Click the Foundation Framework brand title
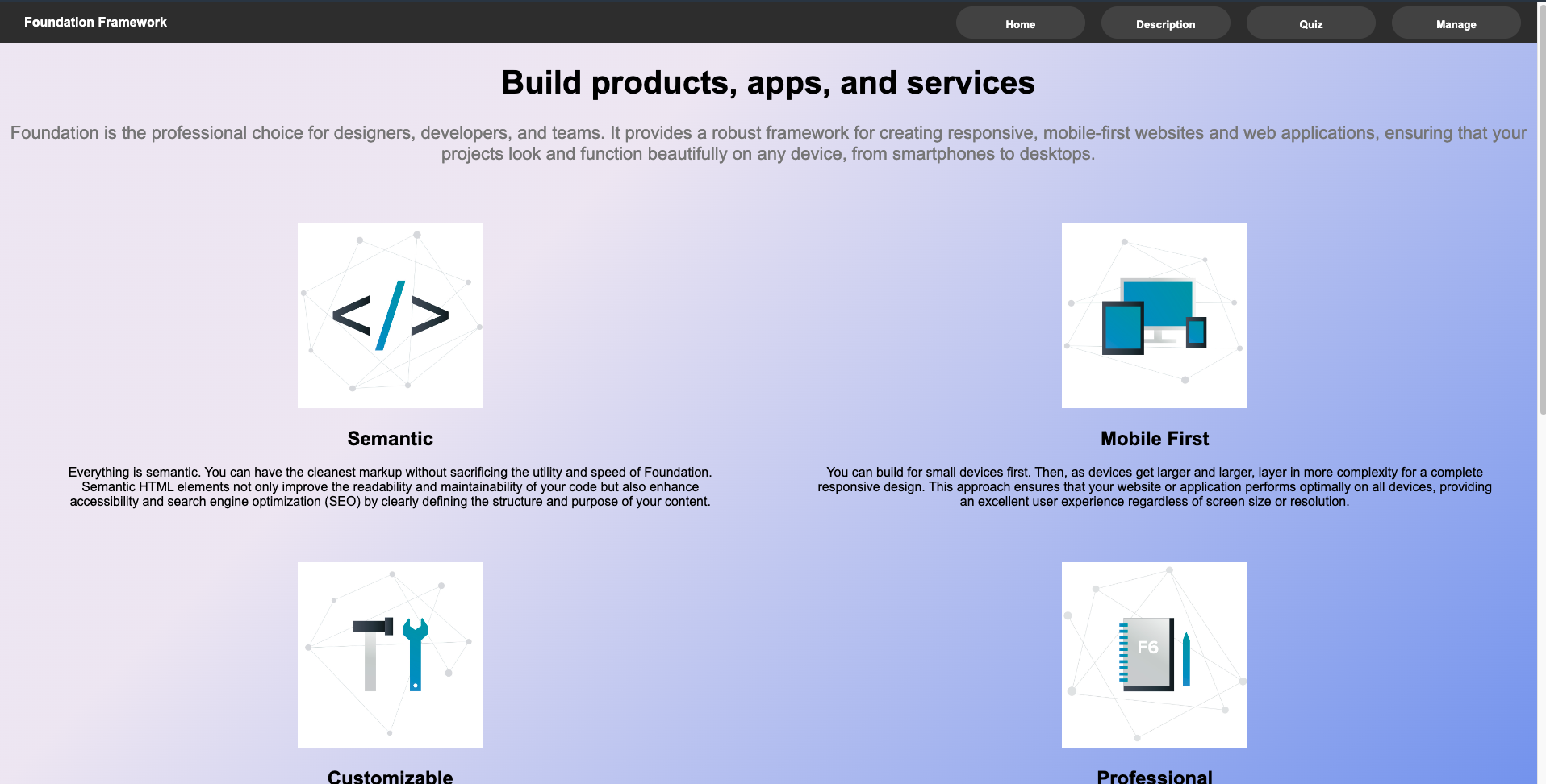Screen dimensions: 1546x784 point(95,22)
